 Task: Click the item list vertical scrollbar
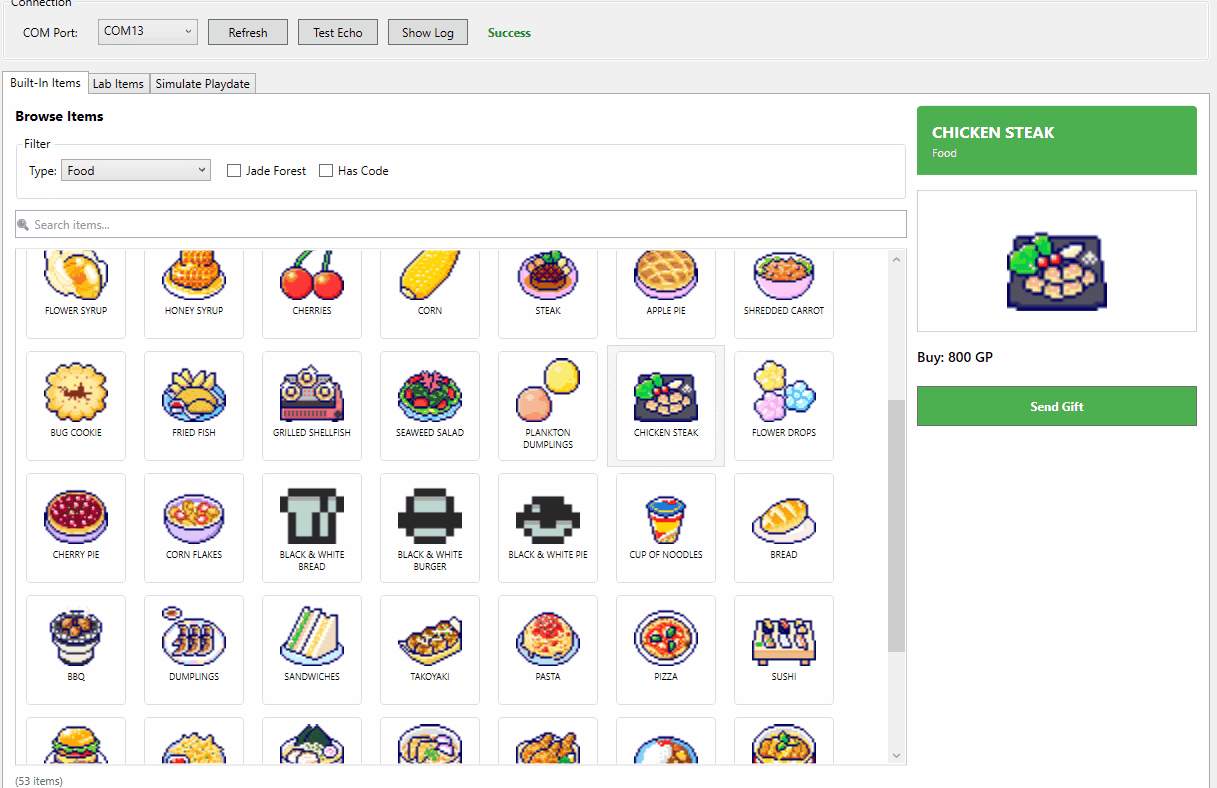pos(896,525)
